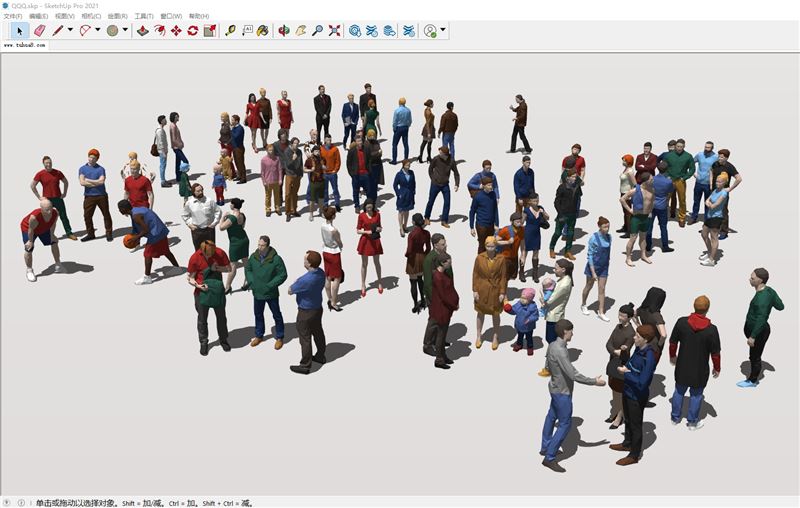The width and height of the screenshot is (800, 508).
Task: Select the Paint Bucket tool
Action: point(263,31)
